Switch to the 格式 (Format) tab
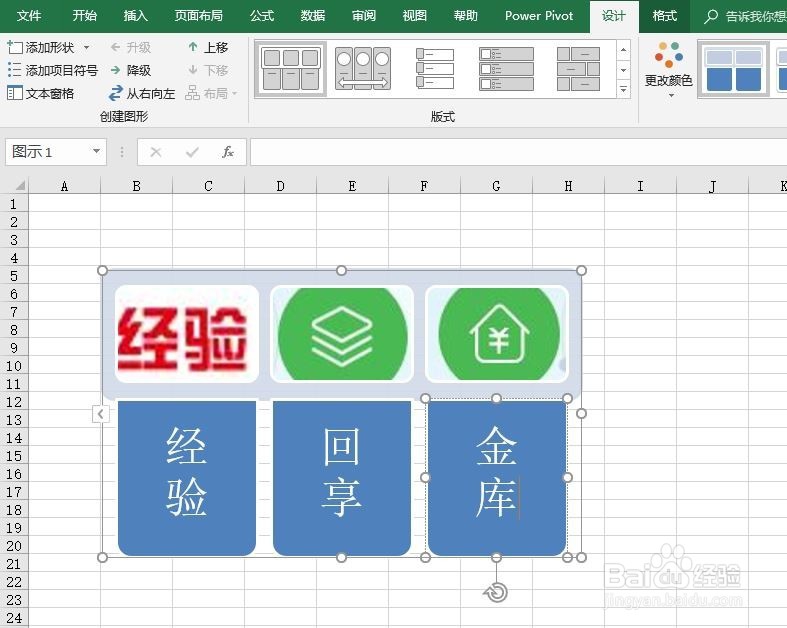 (665, 16)
